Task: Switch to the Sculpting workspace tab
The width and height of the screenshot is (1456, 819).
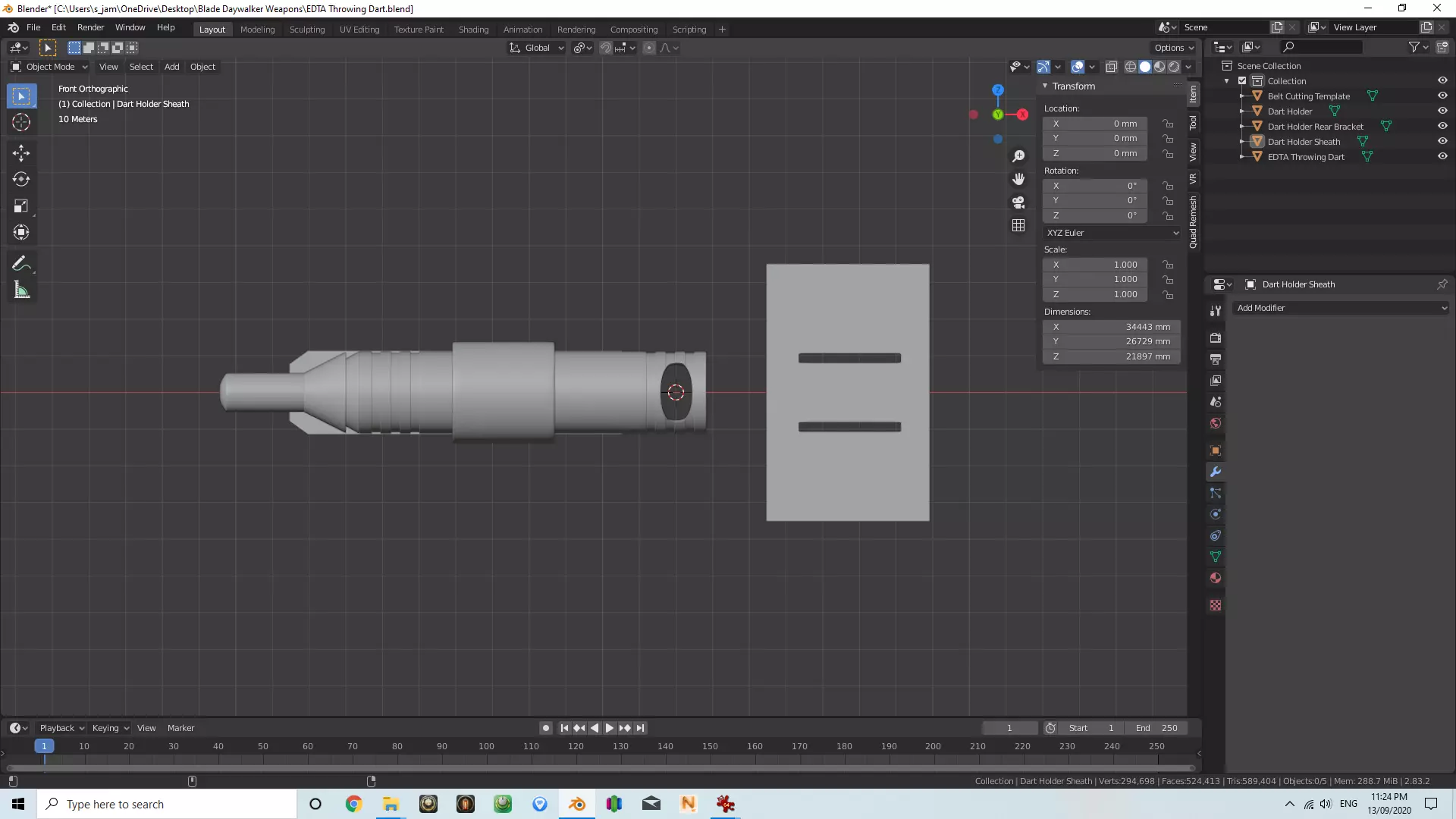Action: coord(306,30)
